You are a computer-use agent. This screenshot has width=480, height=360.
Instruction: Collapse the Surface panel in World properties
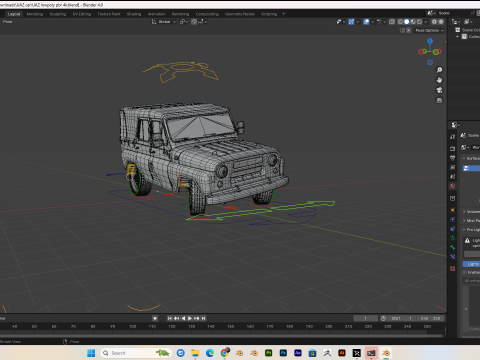pos(464,158)
